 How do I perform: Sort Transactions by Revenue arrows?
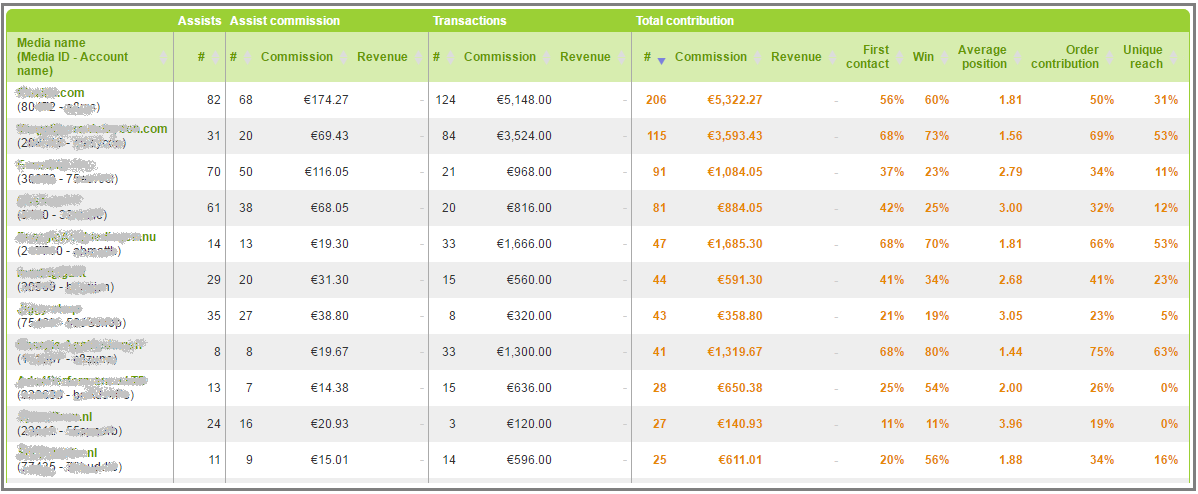tap(621, 57)
